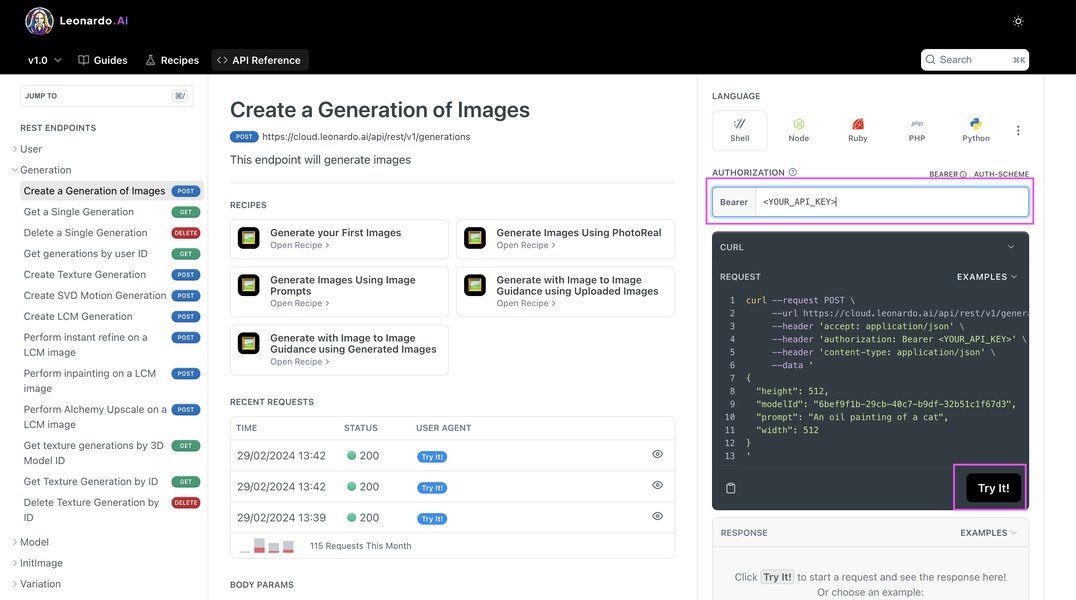Click Try It! badge on 13:39 request
Viewport: 1076px width, 600px height.
[x=432, y=519]
